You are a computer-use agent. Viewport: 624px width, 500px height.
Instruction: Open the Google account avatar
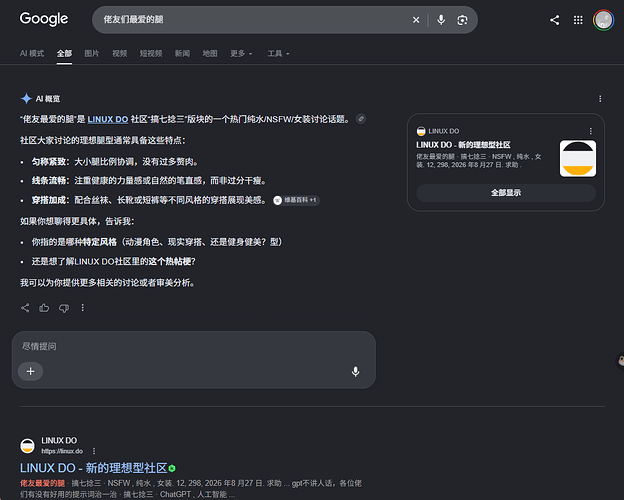[x=603, y=20]
